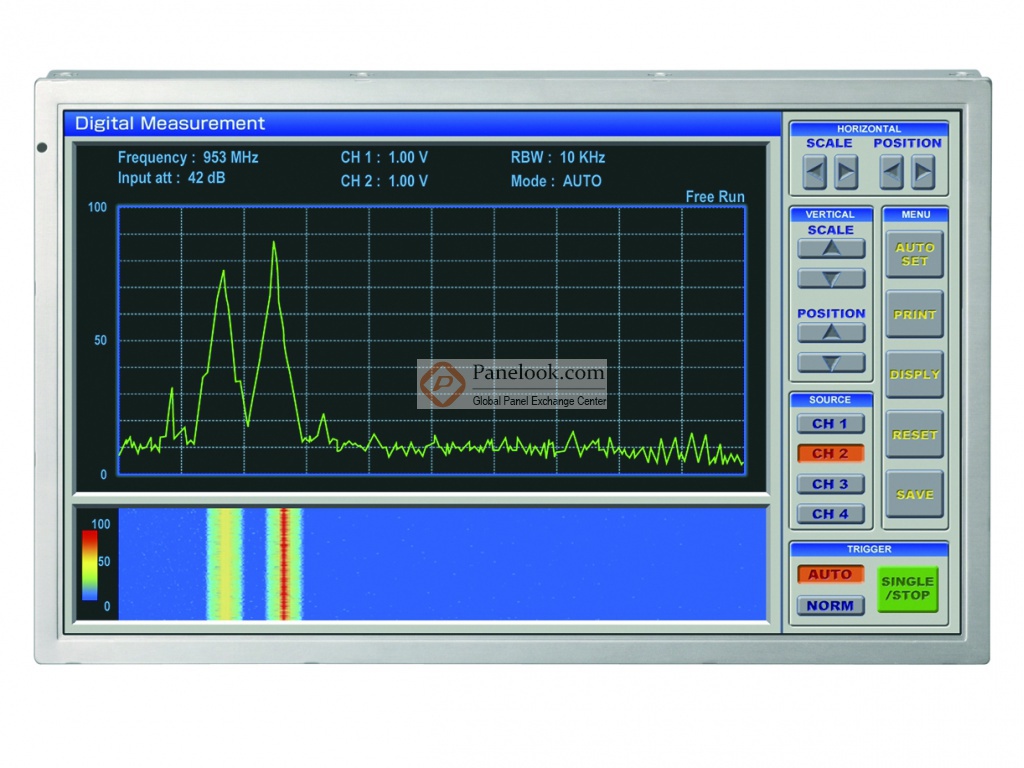Image resolution: width=1024 pixels, height=768 pixels.
Task: Move vertical position up
Action: 830,333
